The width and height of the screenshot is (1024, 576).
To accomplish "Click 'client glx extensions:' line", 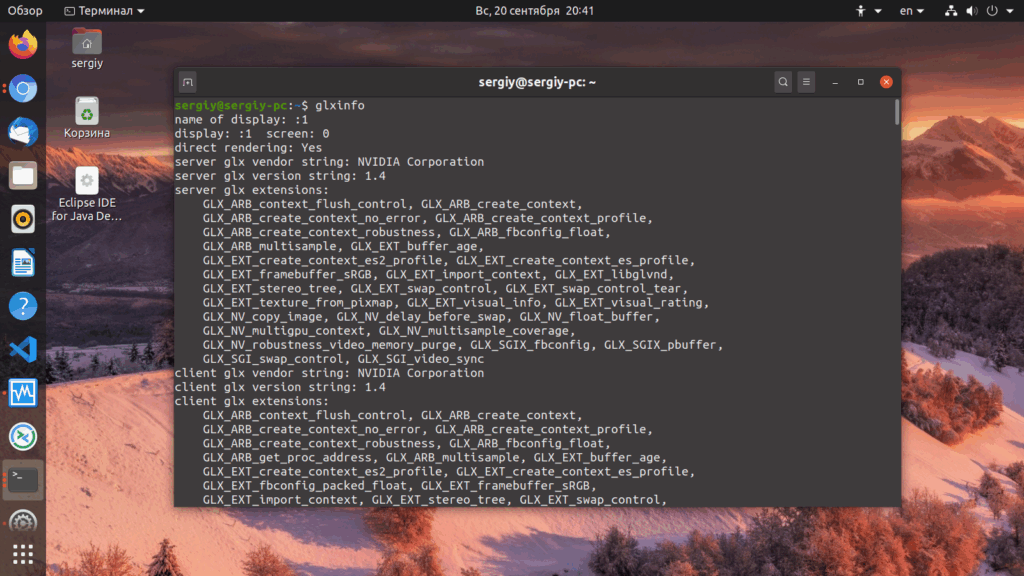I will (x=251, y=401).
